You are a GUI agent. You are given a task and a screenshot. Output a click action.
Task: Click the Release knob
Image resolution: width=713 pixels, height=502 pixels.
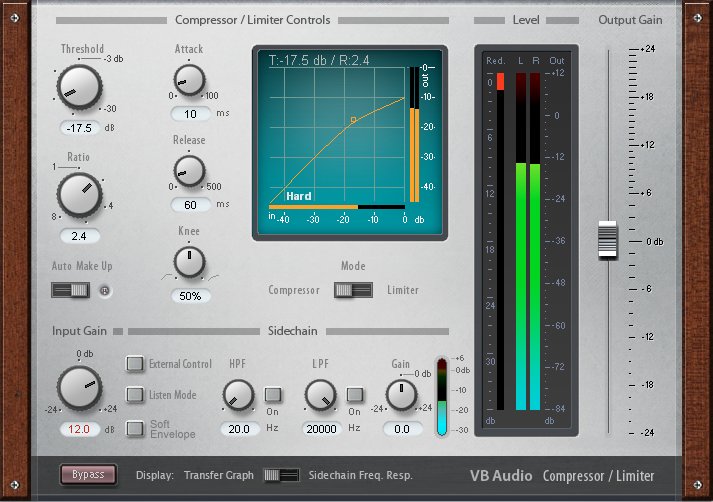(188, 171)
